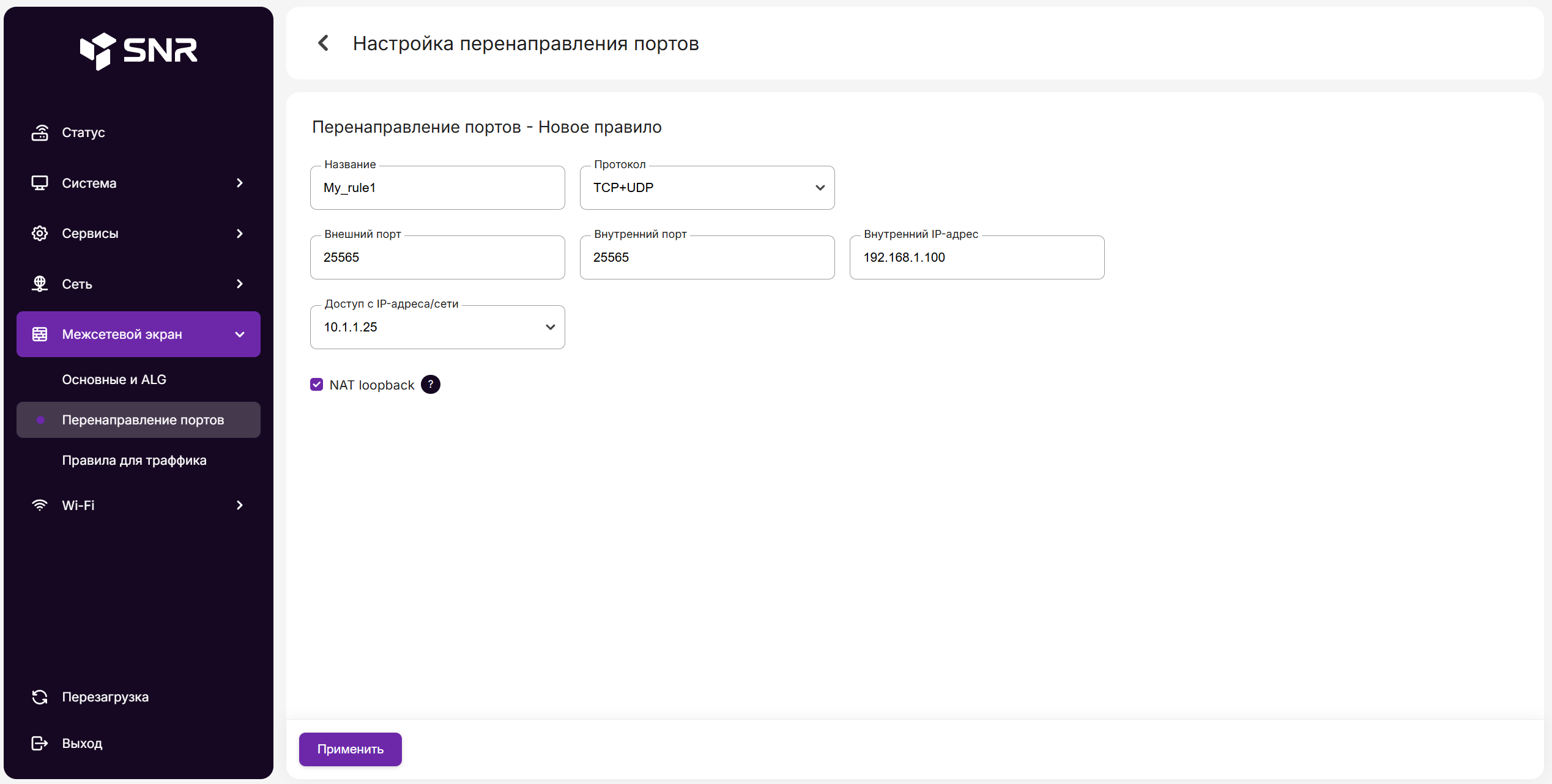
Task: Click the Внутренний IP-адрес field
Action: (976, 257)
